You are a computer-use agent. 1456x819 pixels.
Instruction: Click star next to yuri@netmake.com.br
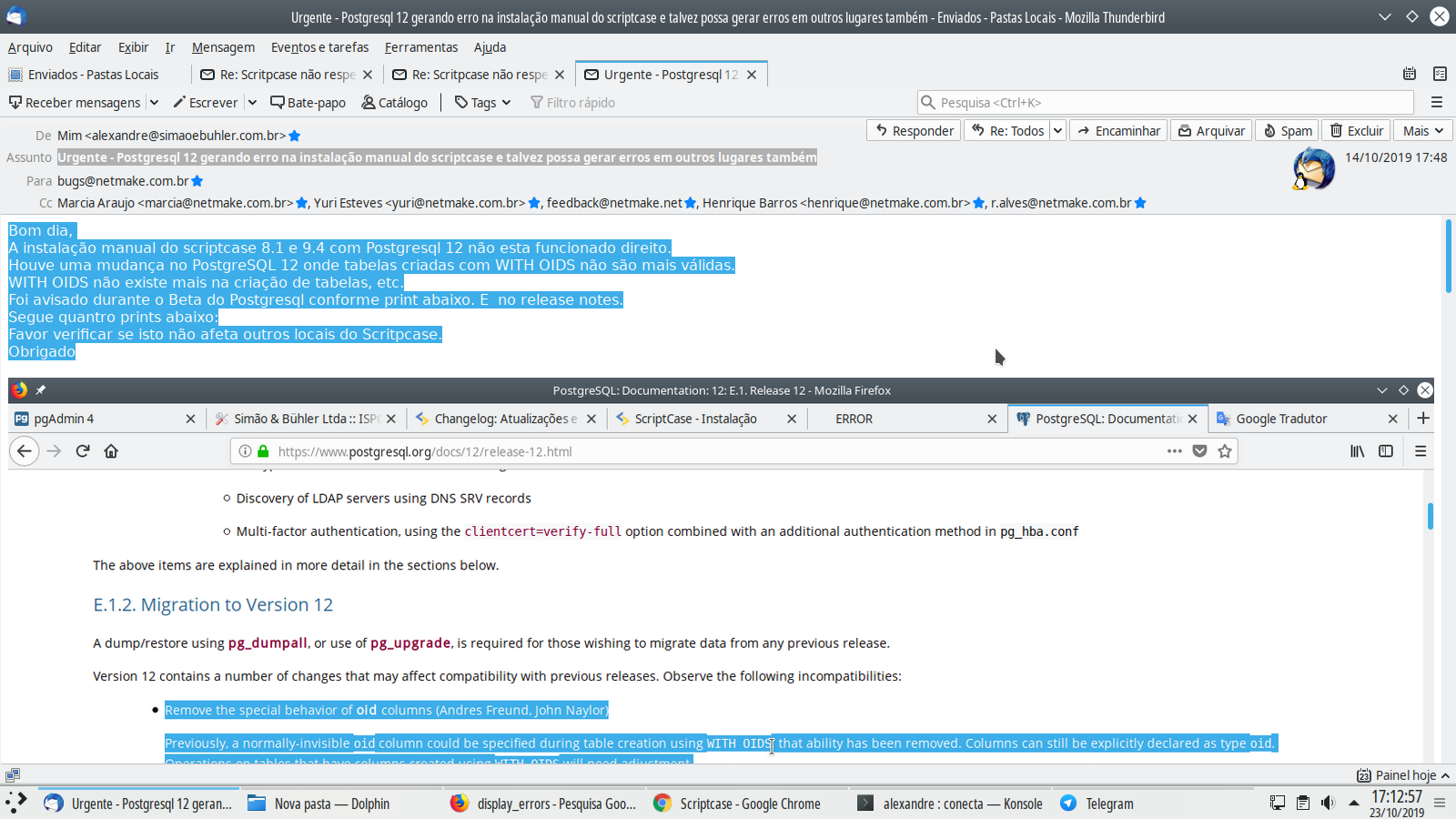pos(534,203)
